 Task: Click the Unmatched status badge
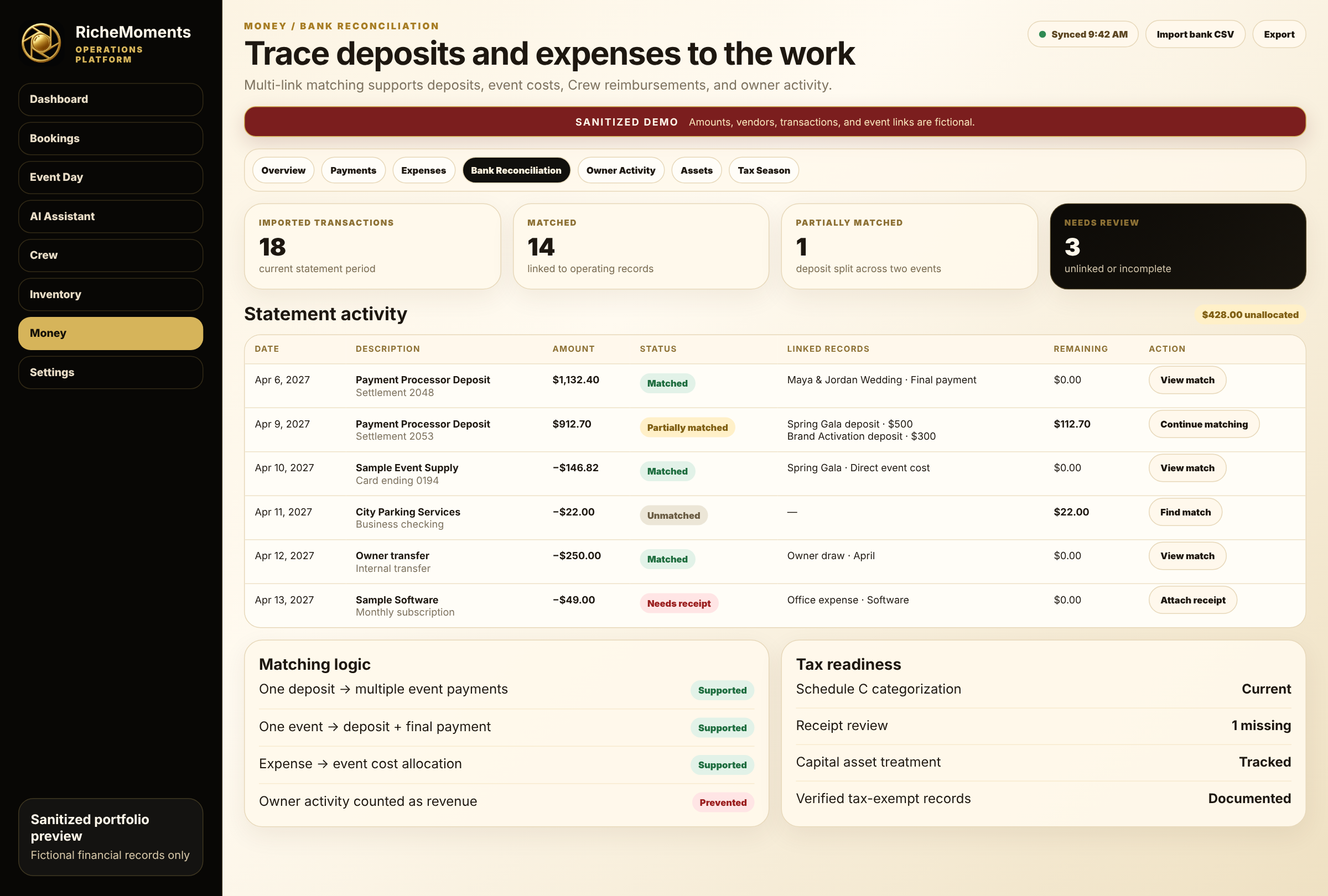pyautogui.click(x=673, y=515)
